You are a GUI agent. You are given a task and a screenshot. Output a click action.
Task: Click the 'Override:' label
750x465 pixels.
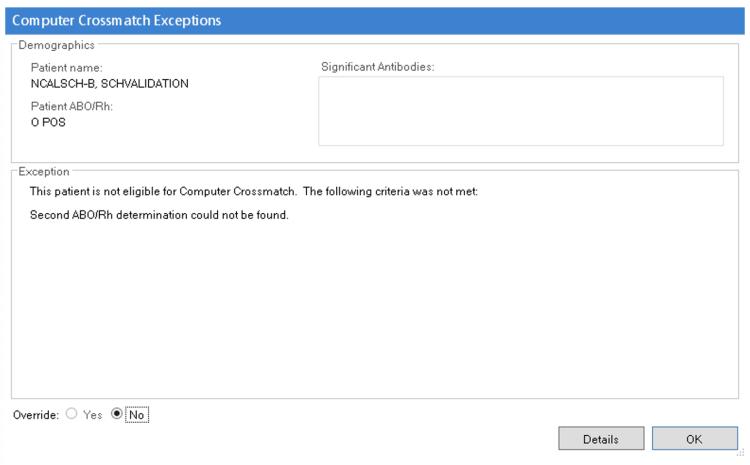coord(34,415)
